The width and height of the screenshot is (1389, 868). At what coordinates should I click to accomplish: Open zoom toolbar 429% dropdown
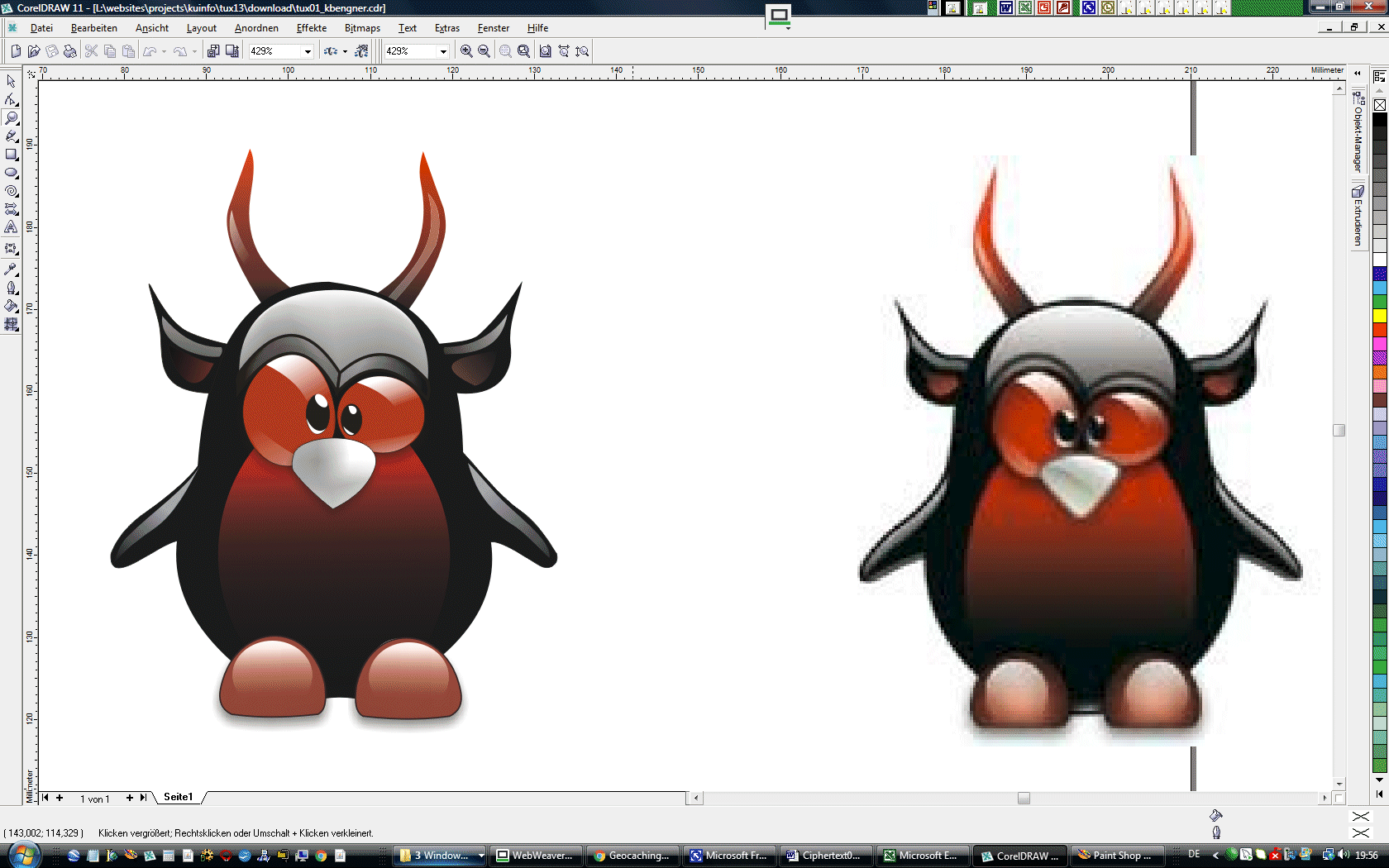443,51
